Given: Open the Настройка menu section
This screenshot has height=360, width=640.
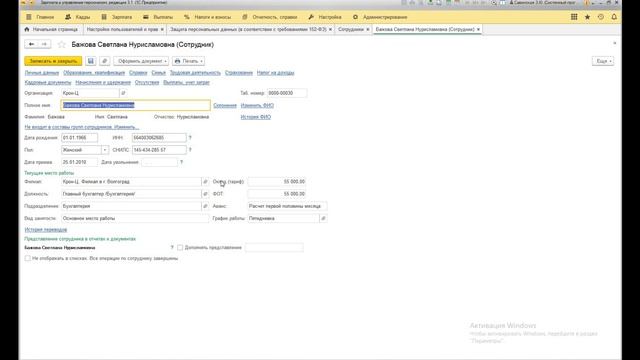Looking at the screenshot, I should [x=325, y=17].
